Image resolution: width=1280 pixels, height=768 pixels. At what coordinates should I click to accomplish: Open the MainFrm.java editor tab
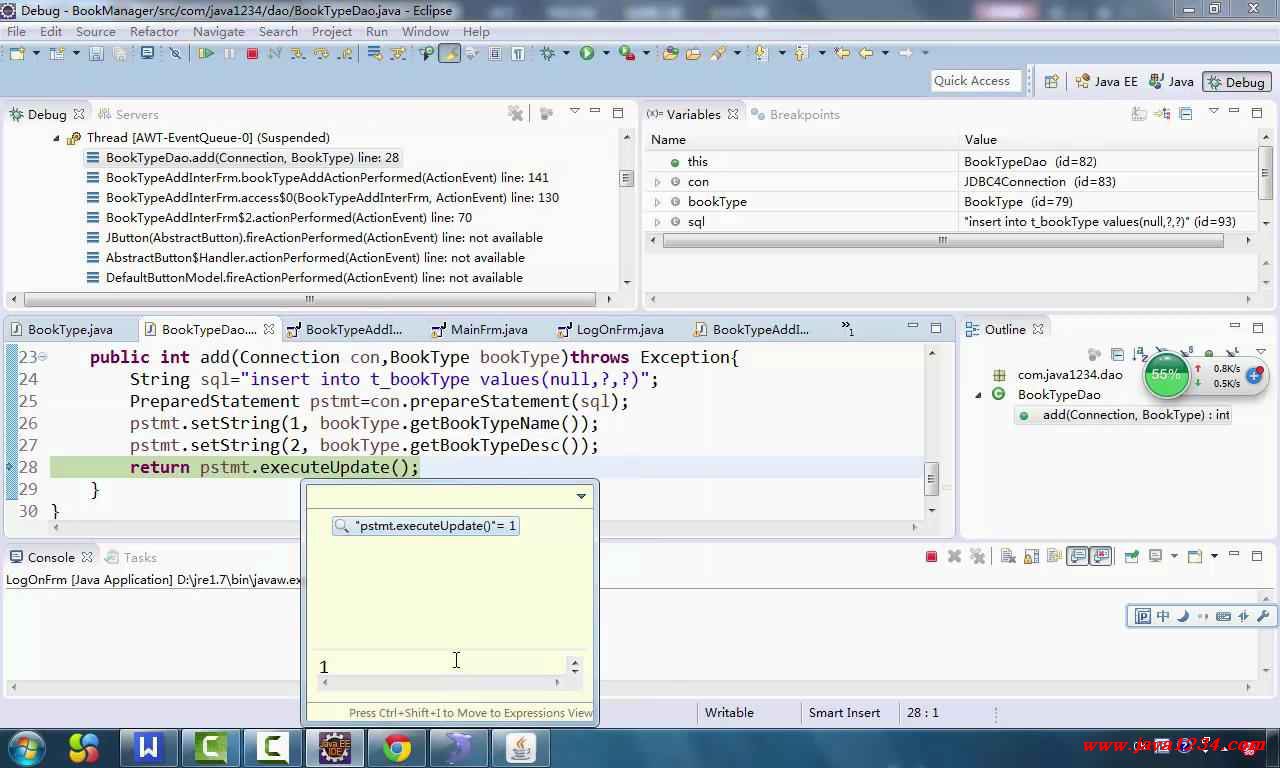(480, 329)
